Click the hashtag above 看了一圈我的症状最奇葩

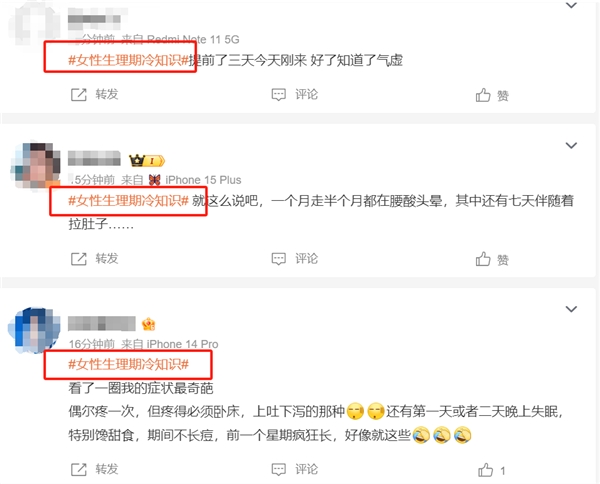[129, 364]
